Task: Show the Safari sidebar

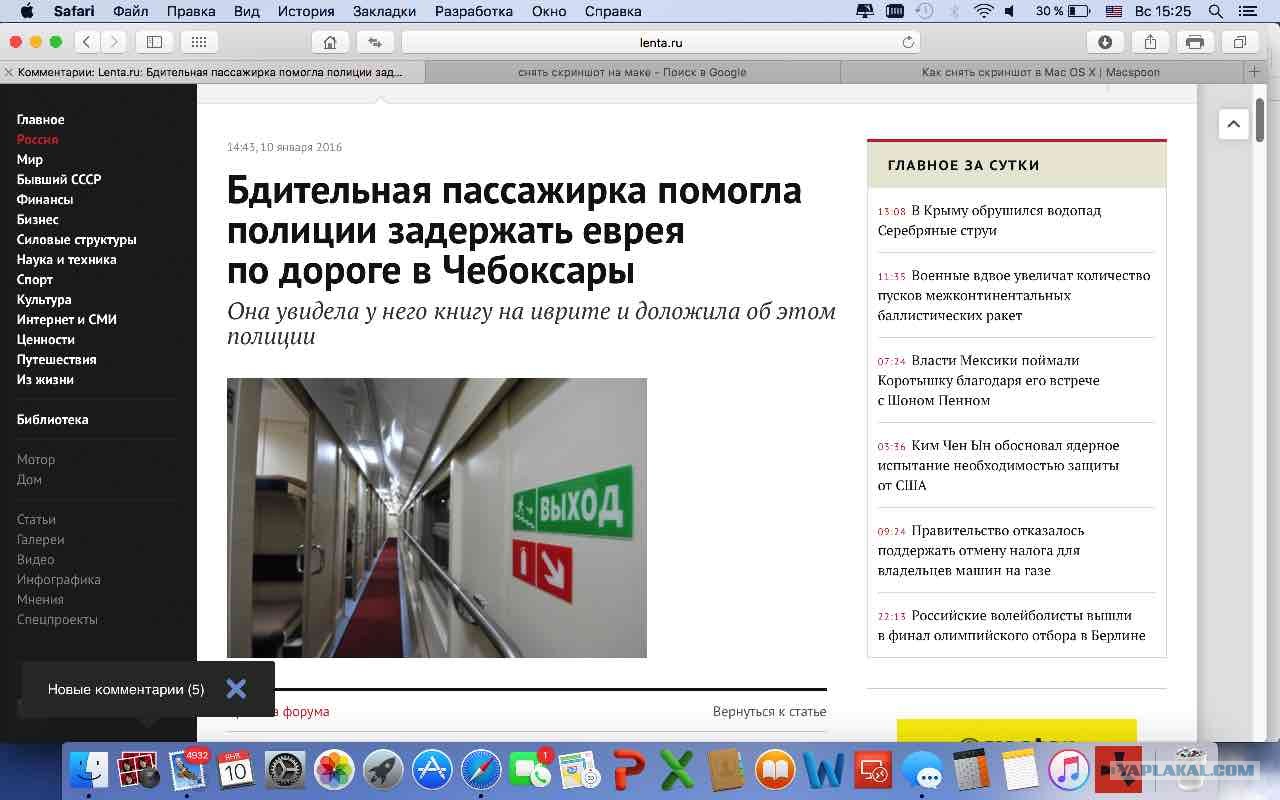Action: coord(154,42)
